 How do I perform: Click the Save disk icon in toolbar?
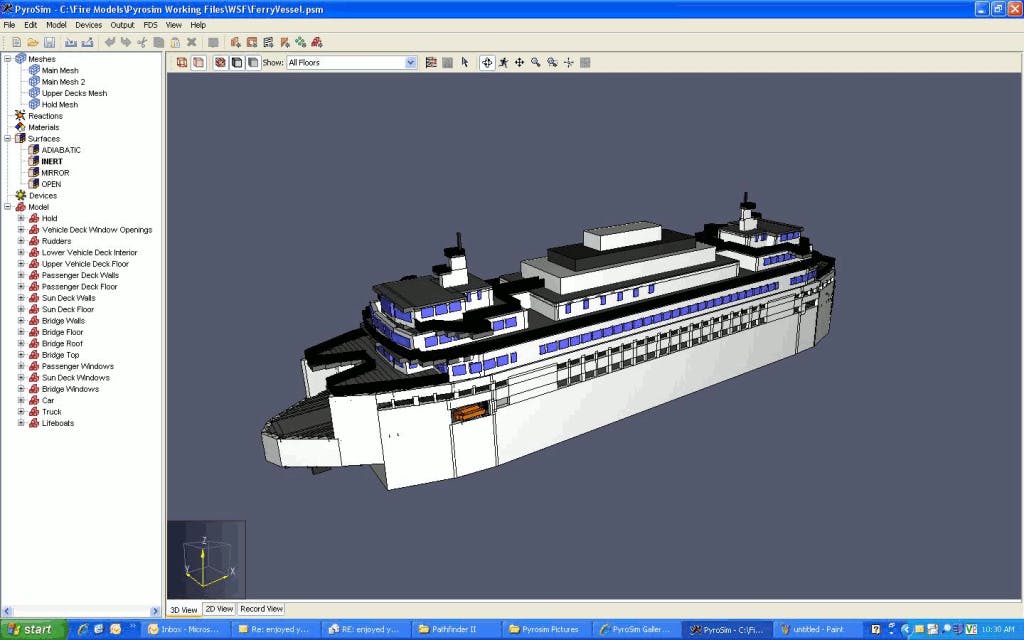(x=48, y=42)
